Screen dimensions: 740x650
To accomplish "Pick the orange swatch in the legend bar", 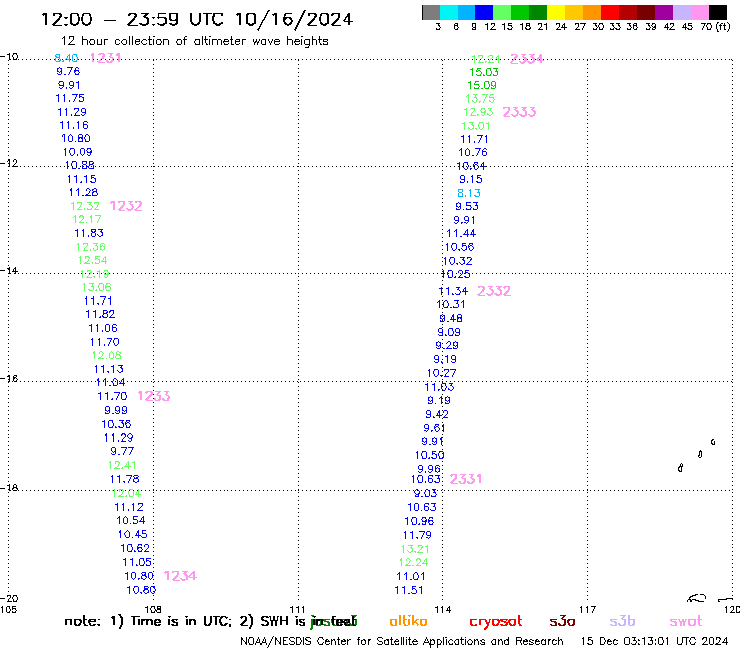I will pyautogui.click(x=592, y=12).
